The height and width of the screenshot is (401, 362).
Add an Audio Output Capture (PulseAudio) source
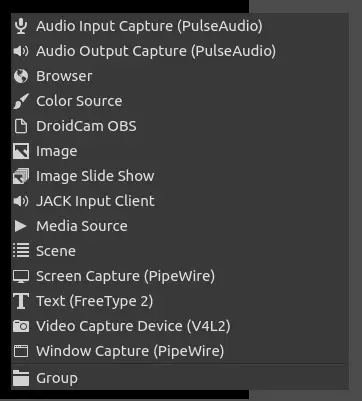tap(180, 51)
